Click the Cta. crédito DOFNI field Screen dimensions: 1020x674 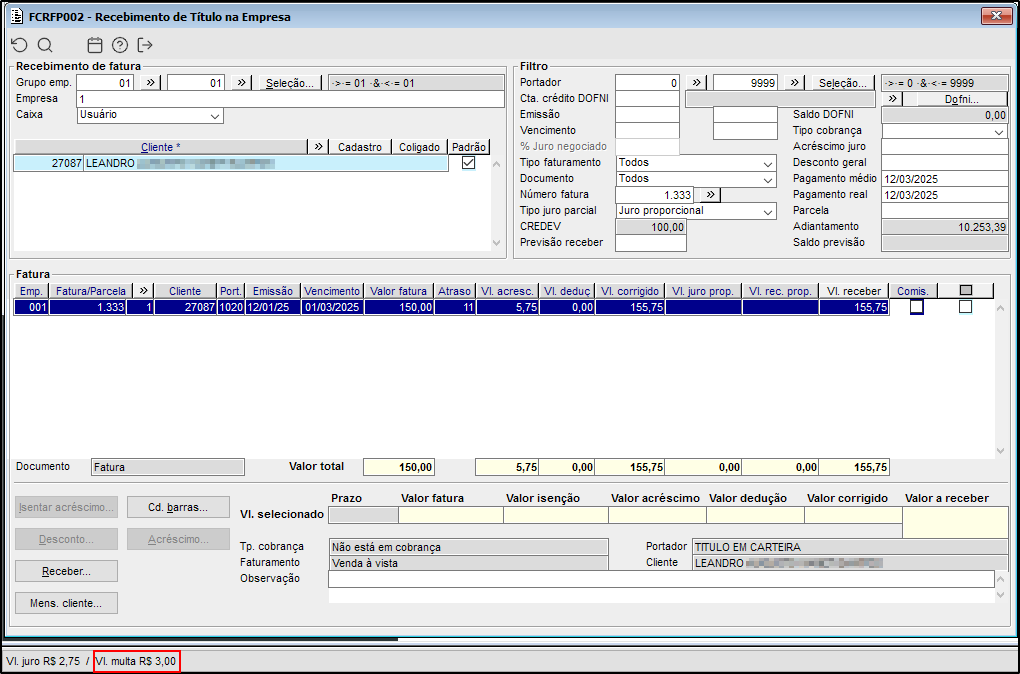click(647, 98)
